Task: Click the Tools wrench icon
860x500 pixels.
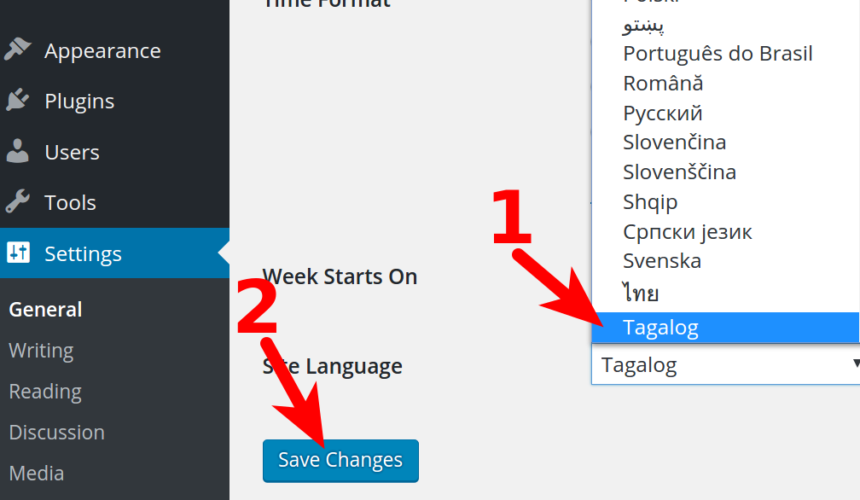Action: (x=18, y=201)
